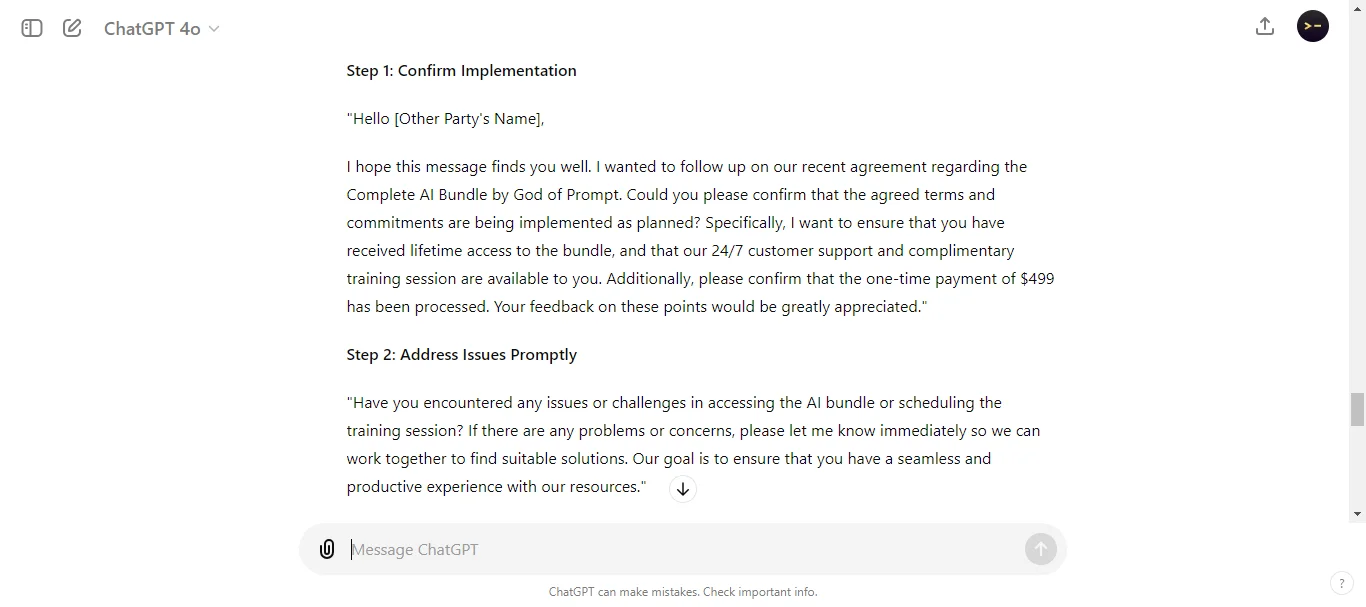
Task: Click the 'Check important info' disclaimer text
Action: pos(759,592)
